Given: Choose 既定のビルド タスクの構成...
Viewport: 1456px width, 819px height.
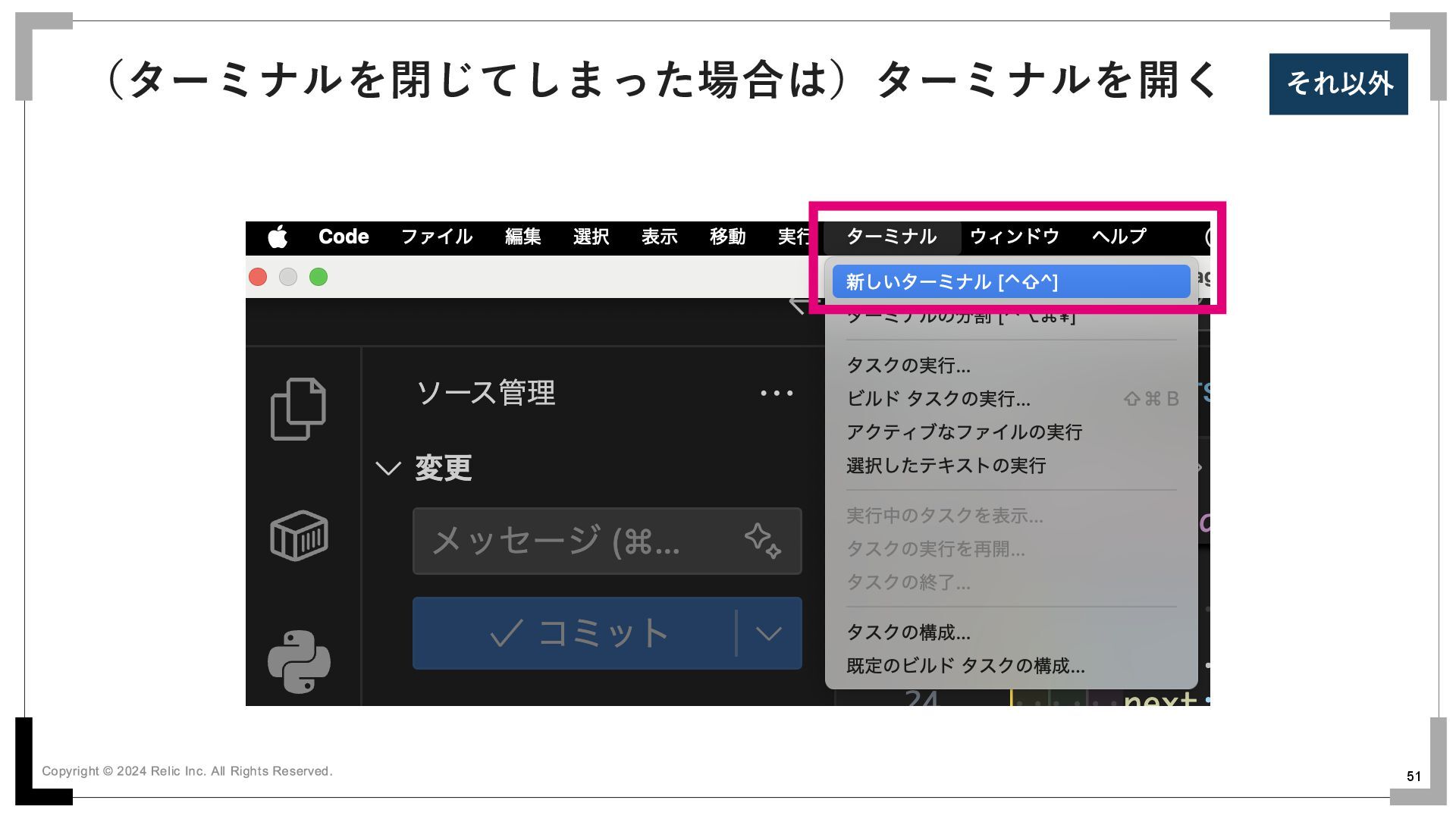Looking at the screenshot, I should coord(1011,666).
